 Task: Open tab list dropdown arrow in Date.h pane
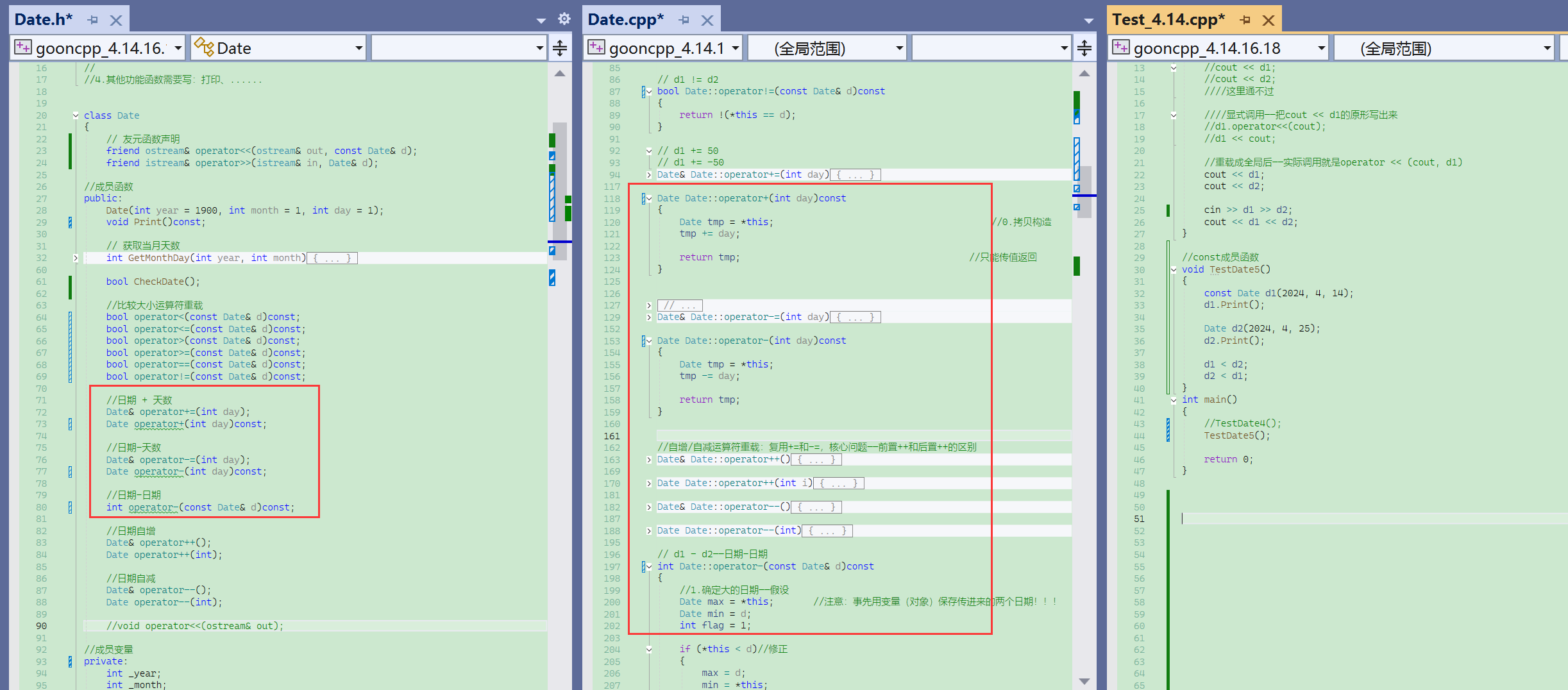tap(541, 21)
